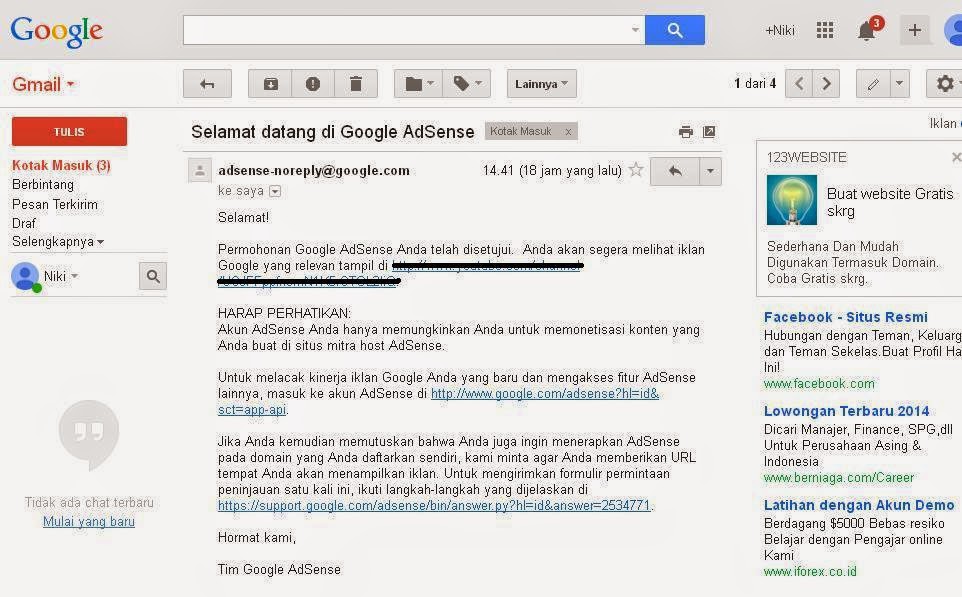Image resolution: width=962 pixels, height=597 pixels.
Task: Open the Draf folder
Action: point(24,223)
